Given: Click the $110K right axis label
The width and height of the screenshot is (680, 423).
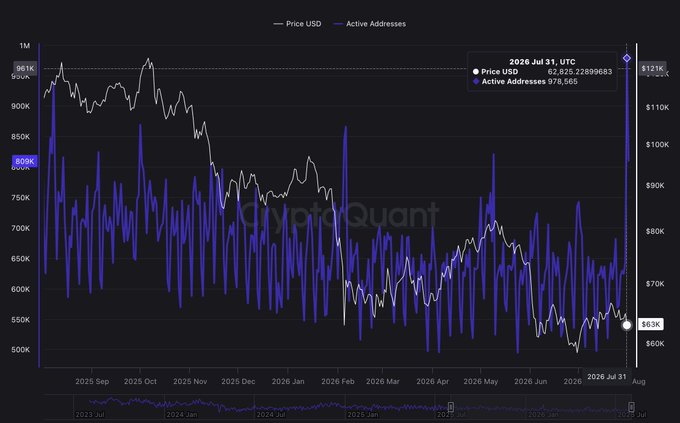Looking at the screenshot, I should [x=657, y=107].
